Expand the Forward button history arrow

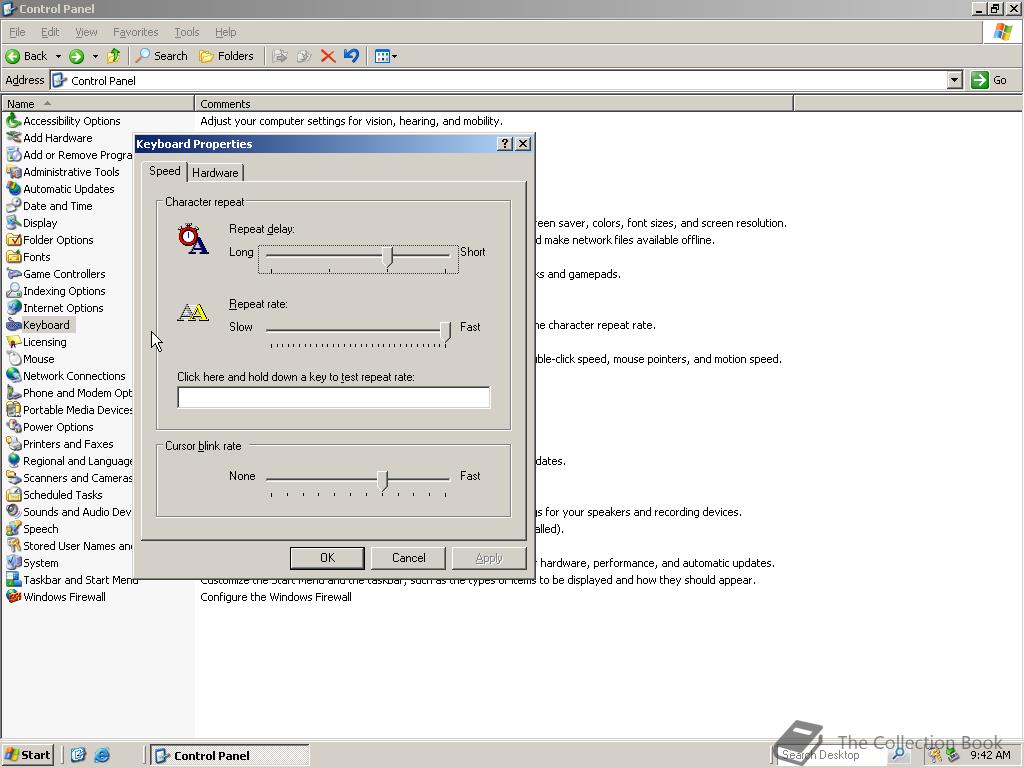point(95,56)
